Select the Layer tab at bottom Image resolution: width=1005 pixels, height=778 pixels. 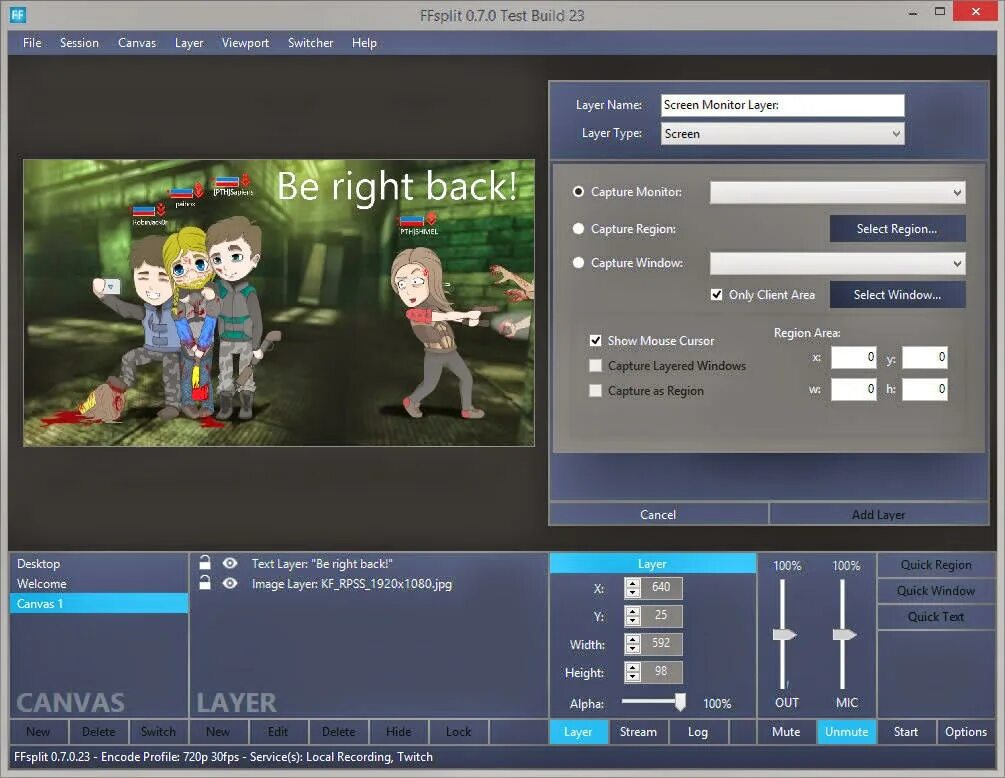pyautogui.click(x=578, y=731)
